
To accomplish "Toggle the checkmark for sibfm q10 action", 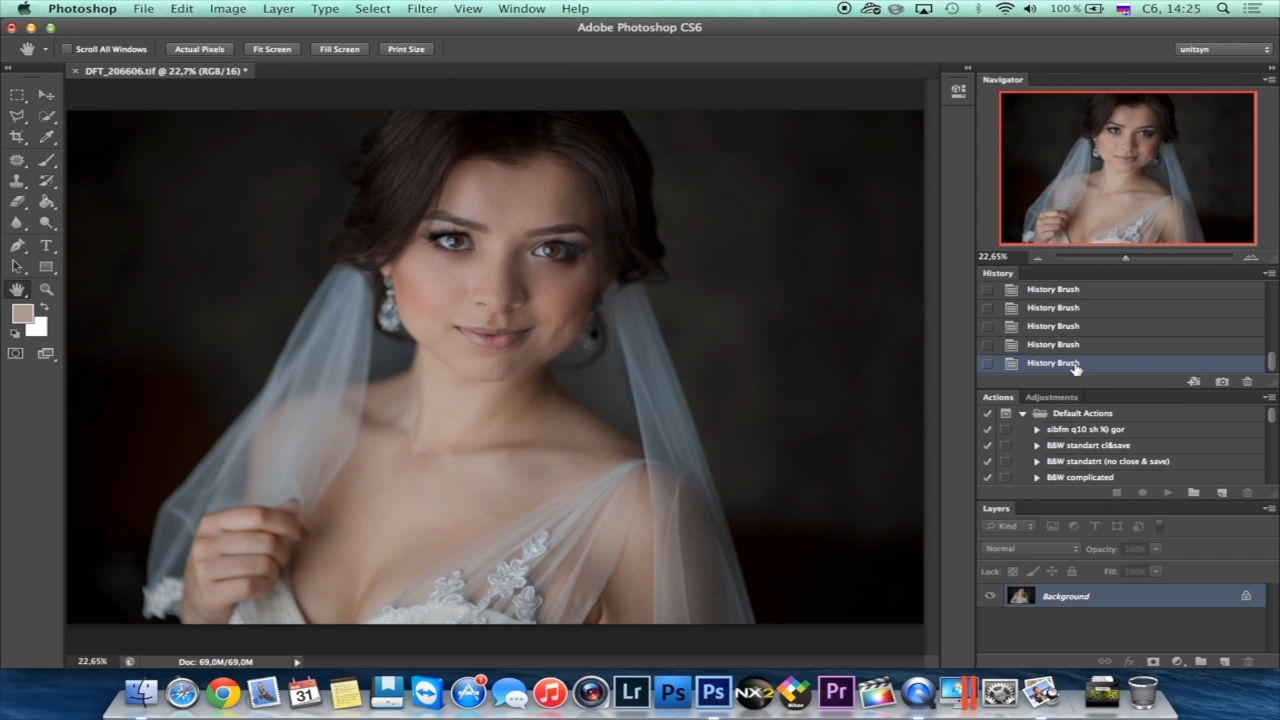I will click(x=988, y=429).
